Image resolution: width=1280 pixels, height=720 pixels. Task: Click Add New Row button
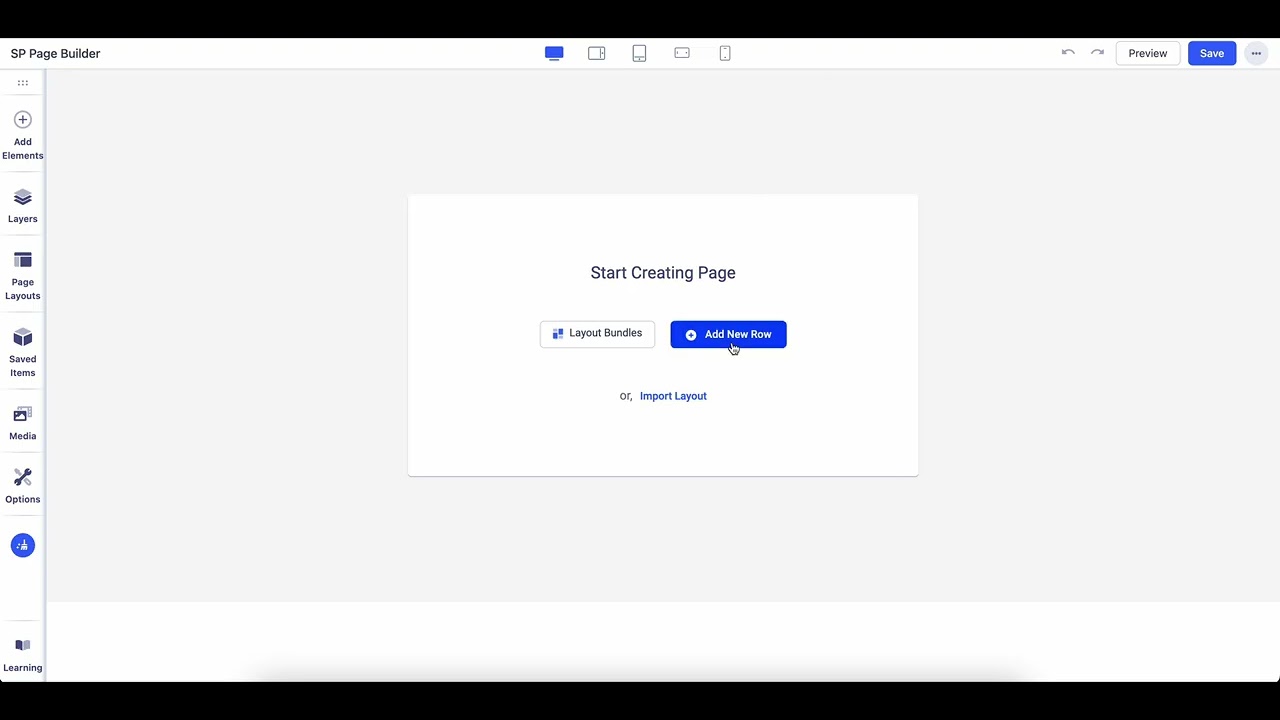(728, 334)
